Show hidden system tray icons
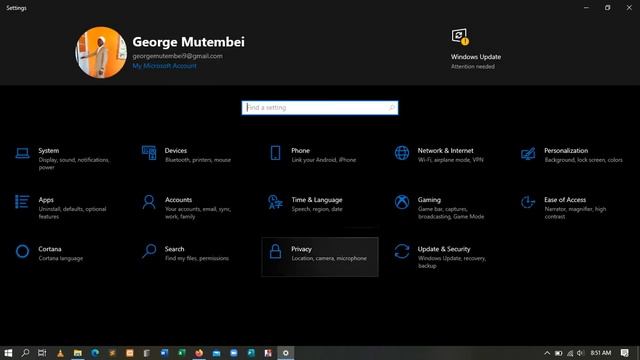This screenshot has width=640, height=360. (x=547, y=353)
